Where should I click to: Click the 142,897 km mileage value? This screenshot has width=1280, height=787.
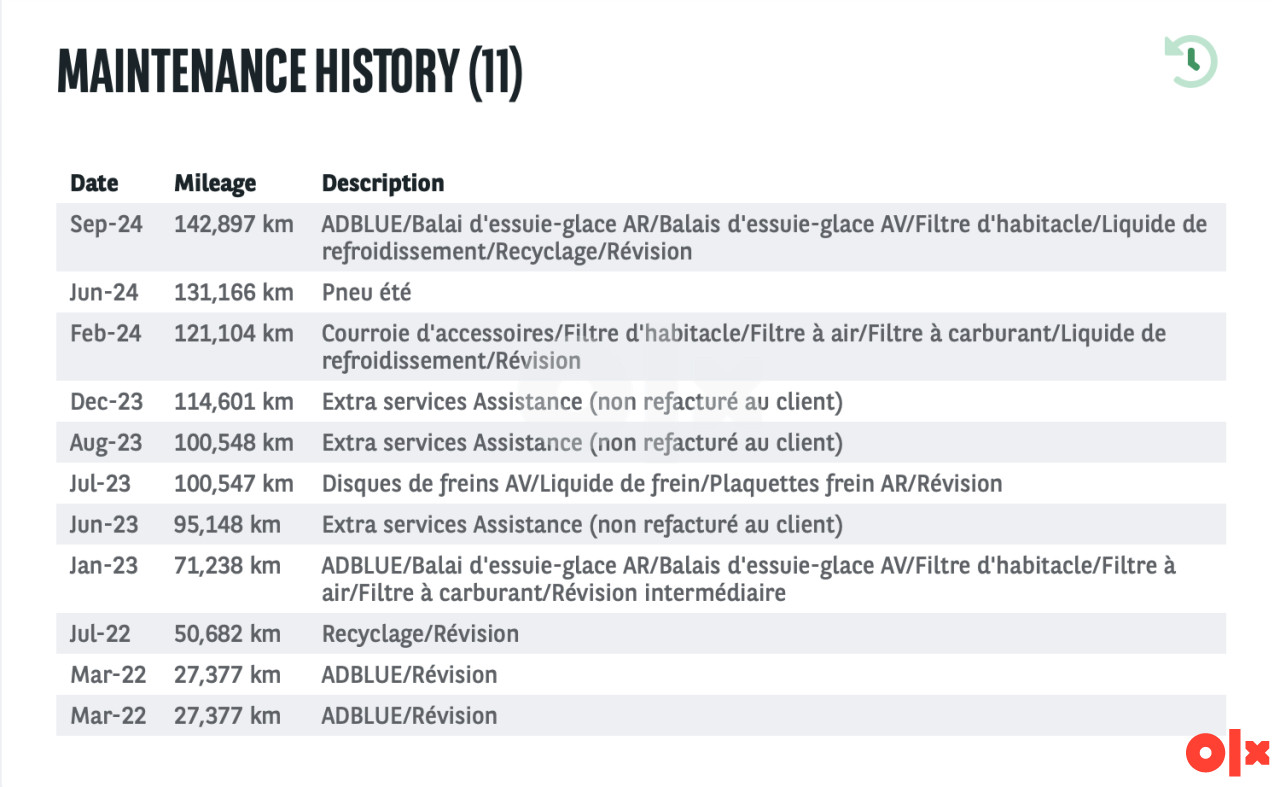234,224
